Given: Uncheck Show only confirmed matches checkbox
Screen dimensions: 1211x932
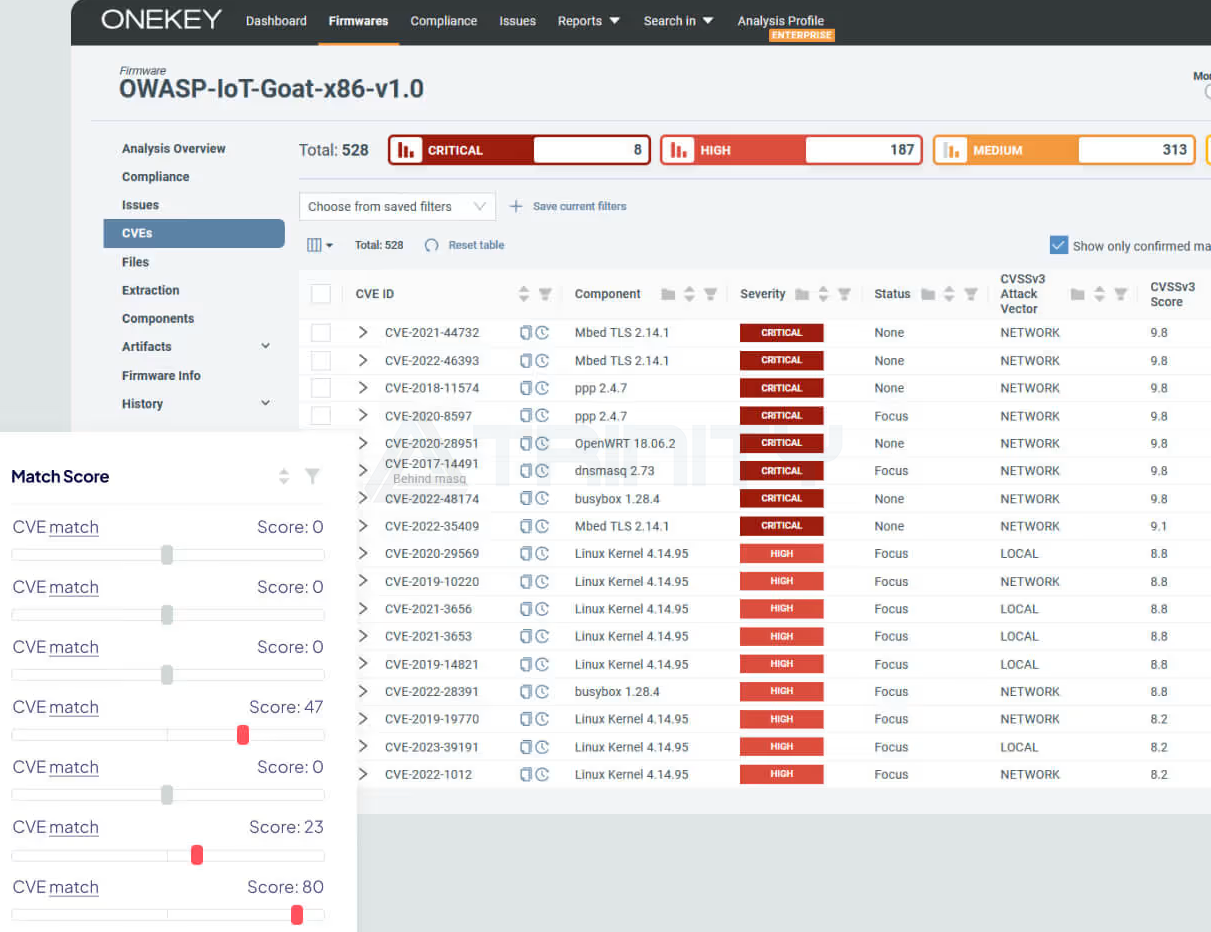Looking at the screenshot, I should [1059, 245].
